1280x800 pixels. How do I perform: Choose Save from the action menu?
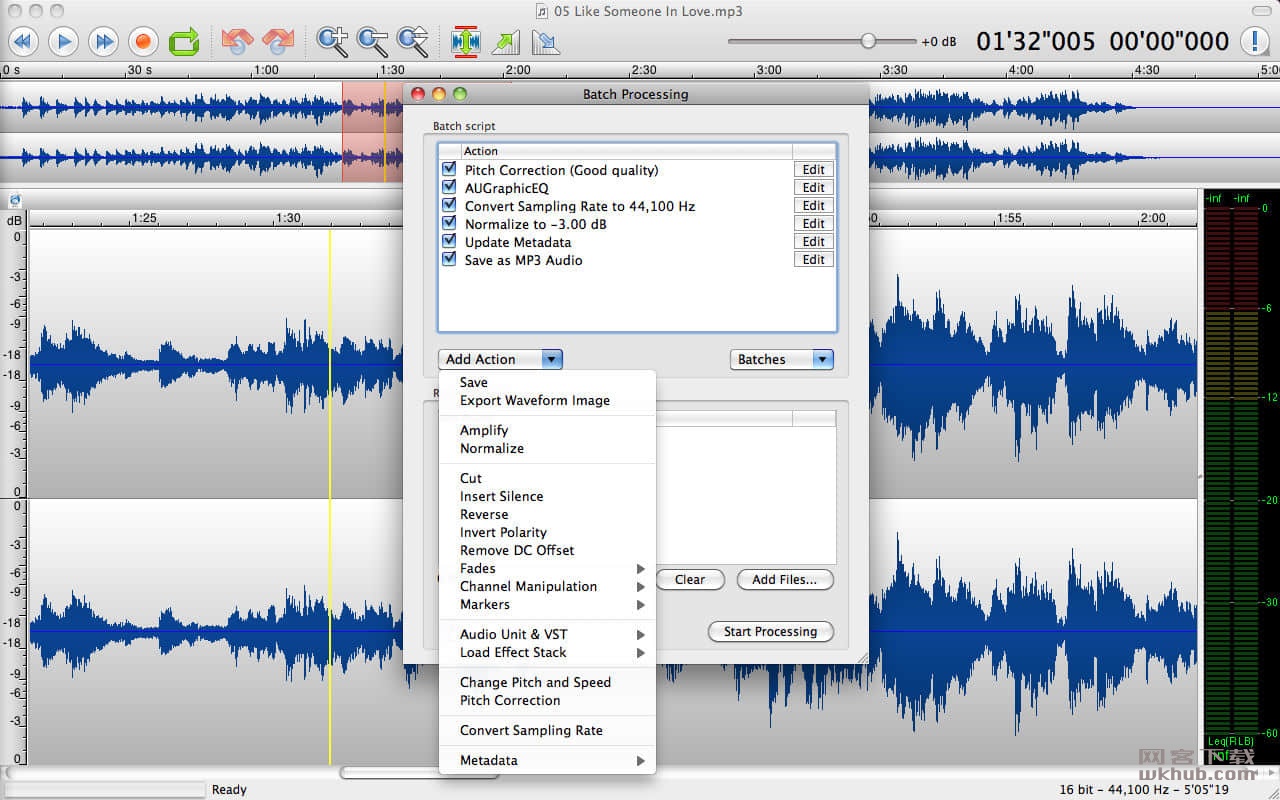click(x=547, y=382)
